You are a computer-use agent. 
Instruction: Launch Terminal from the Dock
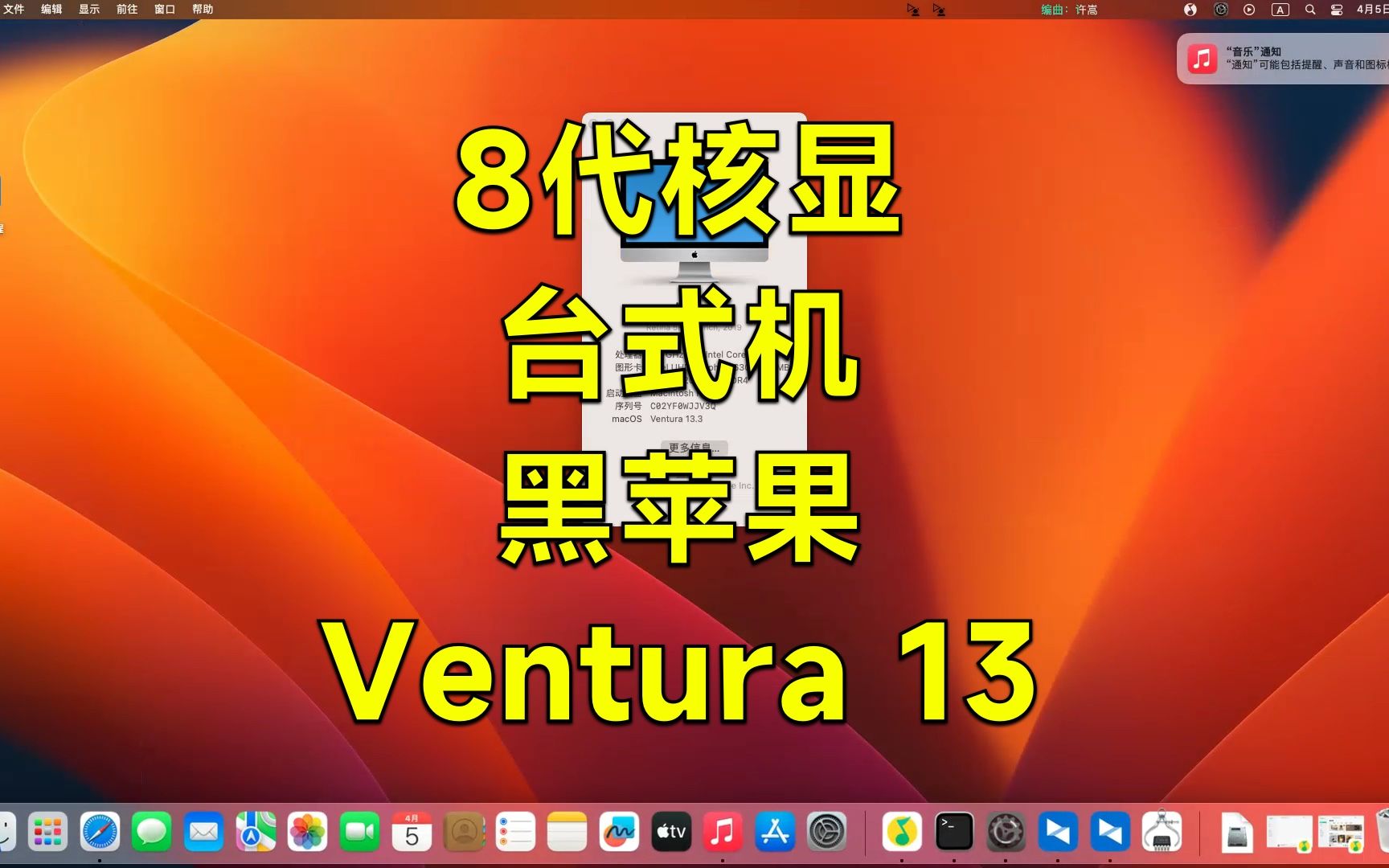[x=954, y=832]
